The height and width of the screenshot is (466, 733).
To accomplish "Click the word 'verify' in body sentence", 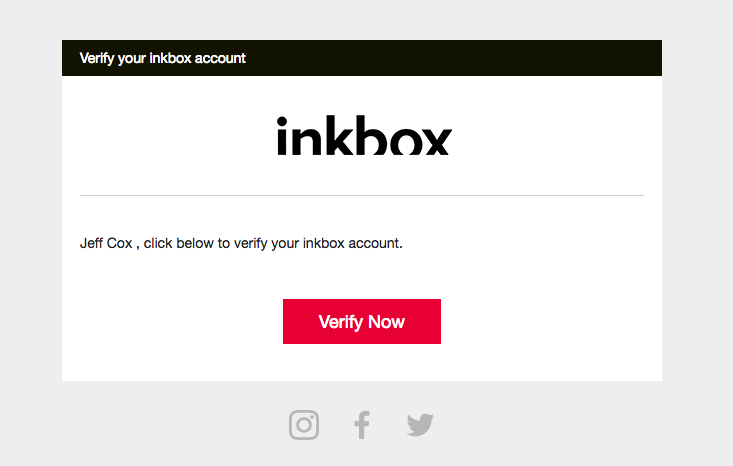I will (250, 244).
